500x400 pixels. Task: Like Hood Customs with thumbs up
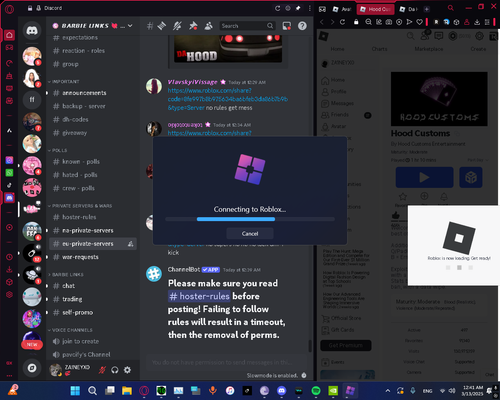[x=396, y=215]
